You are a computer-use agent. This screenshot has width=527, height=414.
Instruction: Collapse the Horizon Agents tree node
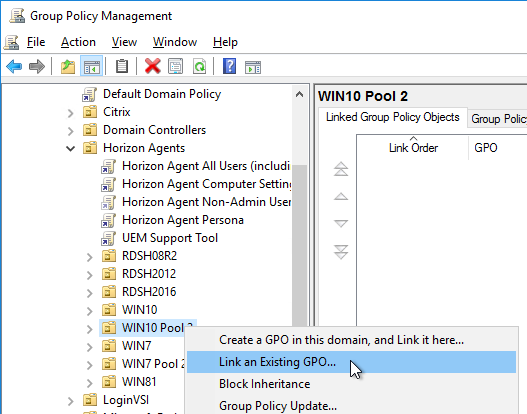point(70,148)
